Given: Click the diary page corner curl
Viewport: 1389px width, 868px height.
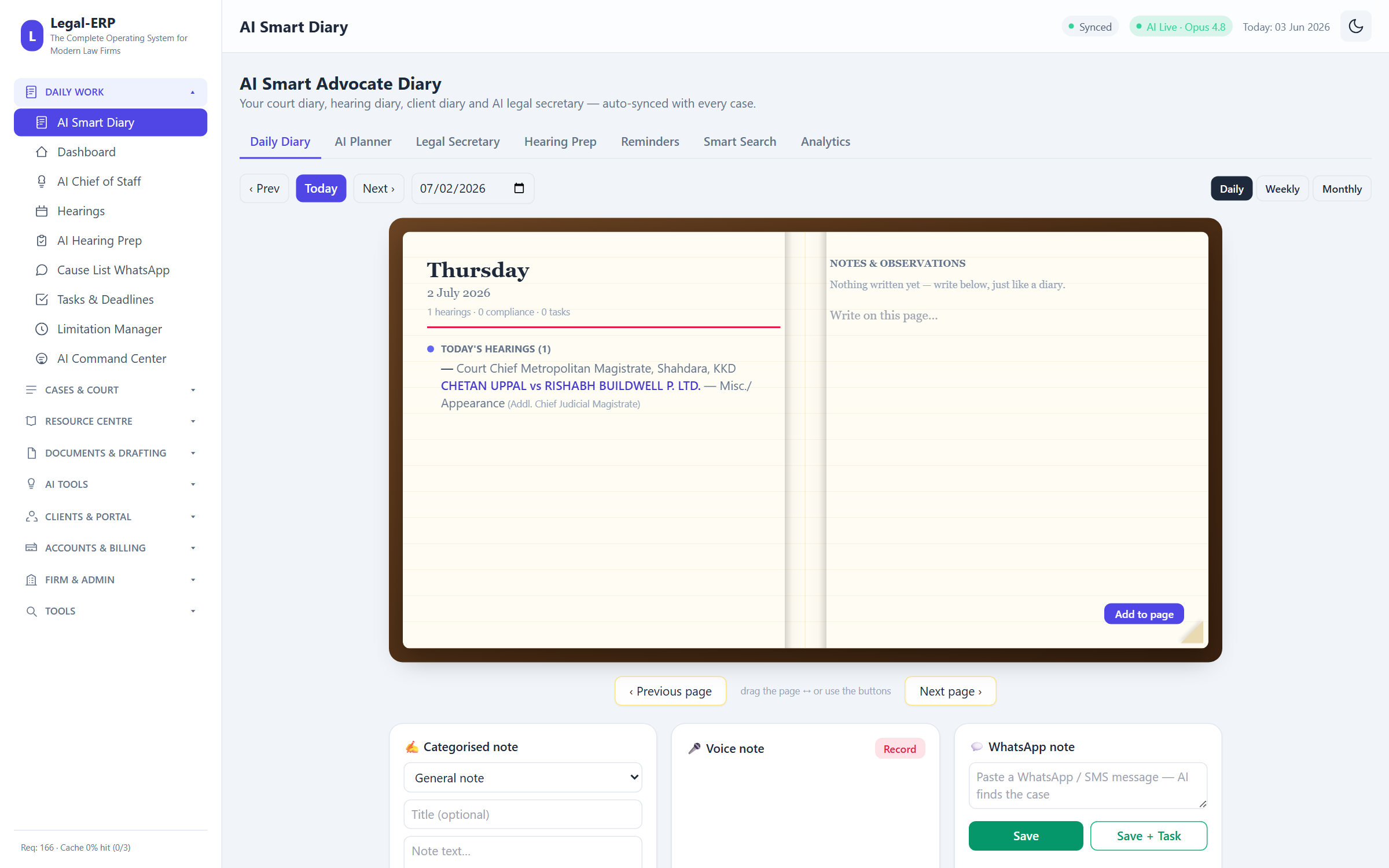Looking at the screenshot, I should point(1193,633).
